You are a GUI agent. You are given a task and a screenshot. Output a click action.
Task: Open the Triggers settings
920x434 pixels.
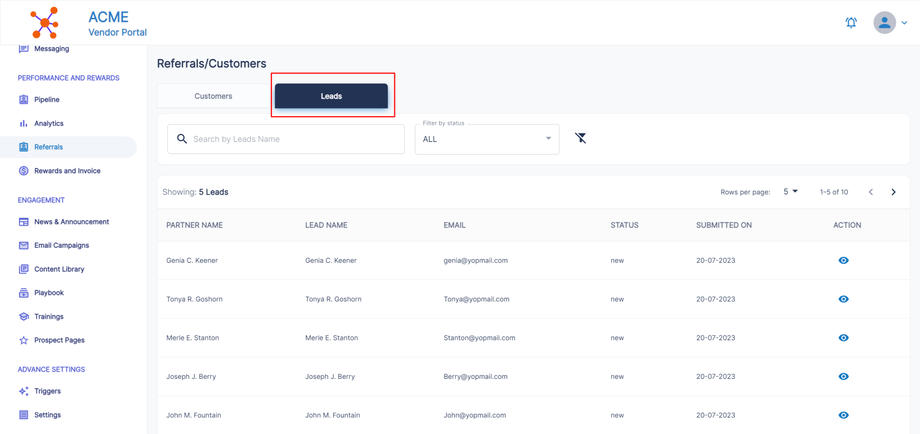pyautogui.click(x=48, y=391)
